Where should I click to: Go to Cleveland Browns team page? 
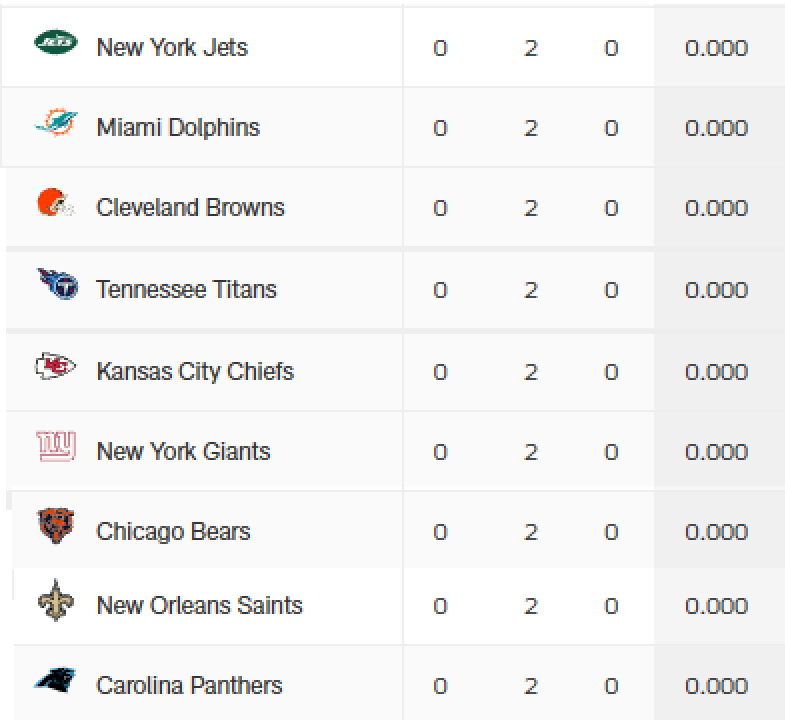click(x=190, y=207)
